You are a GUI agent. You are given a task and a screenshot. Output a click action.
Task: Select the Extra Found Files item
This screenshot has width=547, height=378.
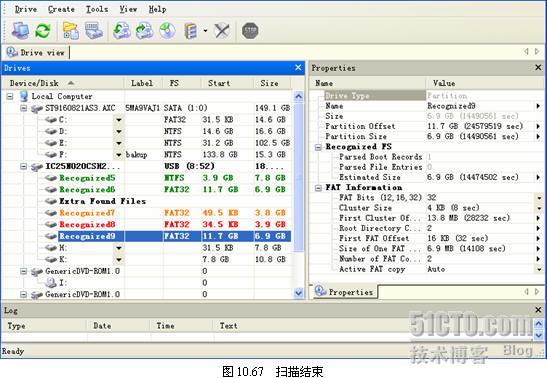point(103,201)
